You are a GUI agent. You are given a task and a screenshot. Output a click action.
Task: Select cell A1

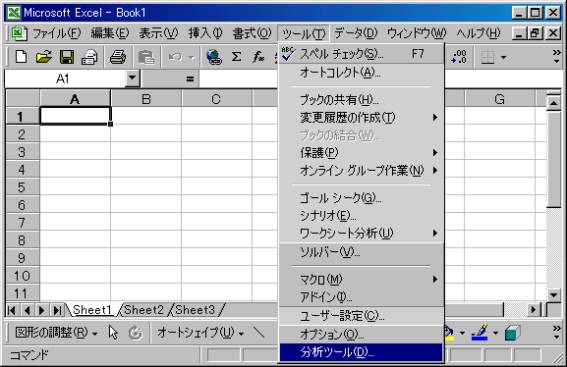coord(75,116)
